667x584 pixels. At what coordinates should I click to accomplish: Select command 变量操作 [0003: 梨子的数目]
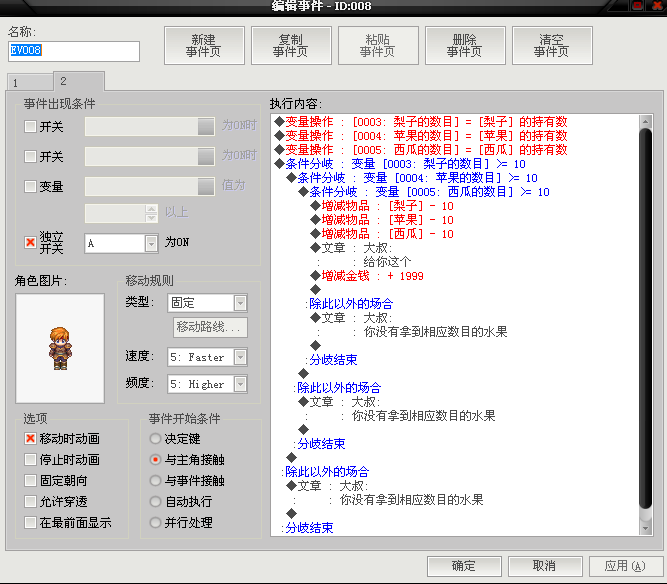coord(421,122)
